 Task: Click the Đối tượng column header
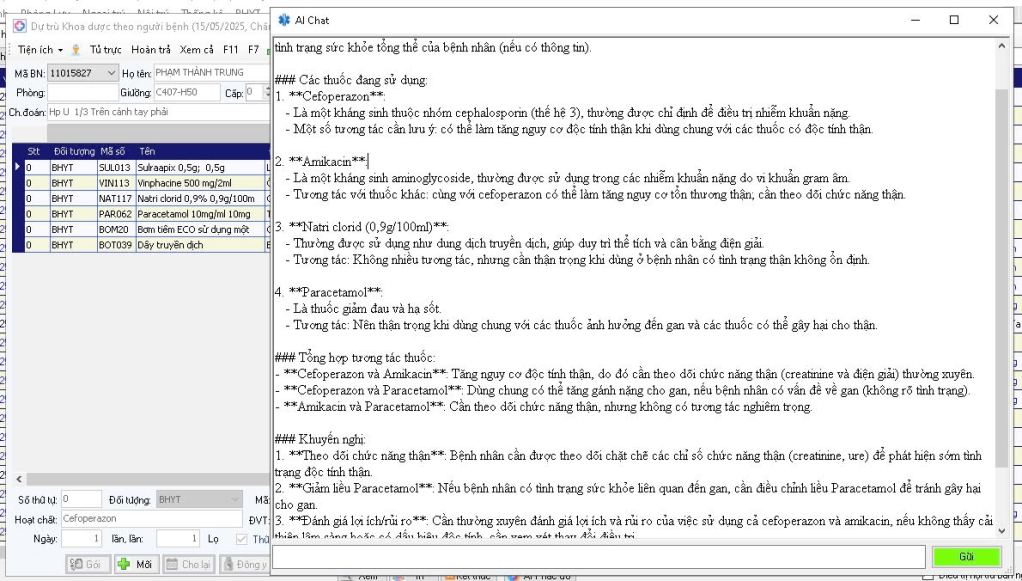74,151
